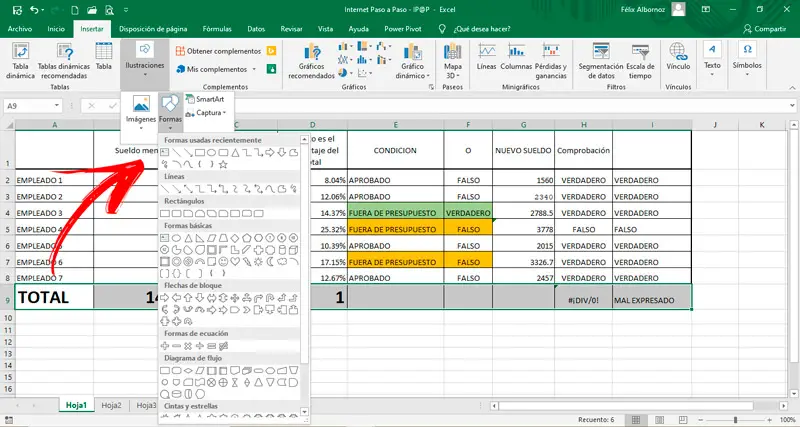The height and width of the screenshot is (427, 800).
Task: Click the Name Box showing A9
Action: 30,105
